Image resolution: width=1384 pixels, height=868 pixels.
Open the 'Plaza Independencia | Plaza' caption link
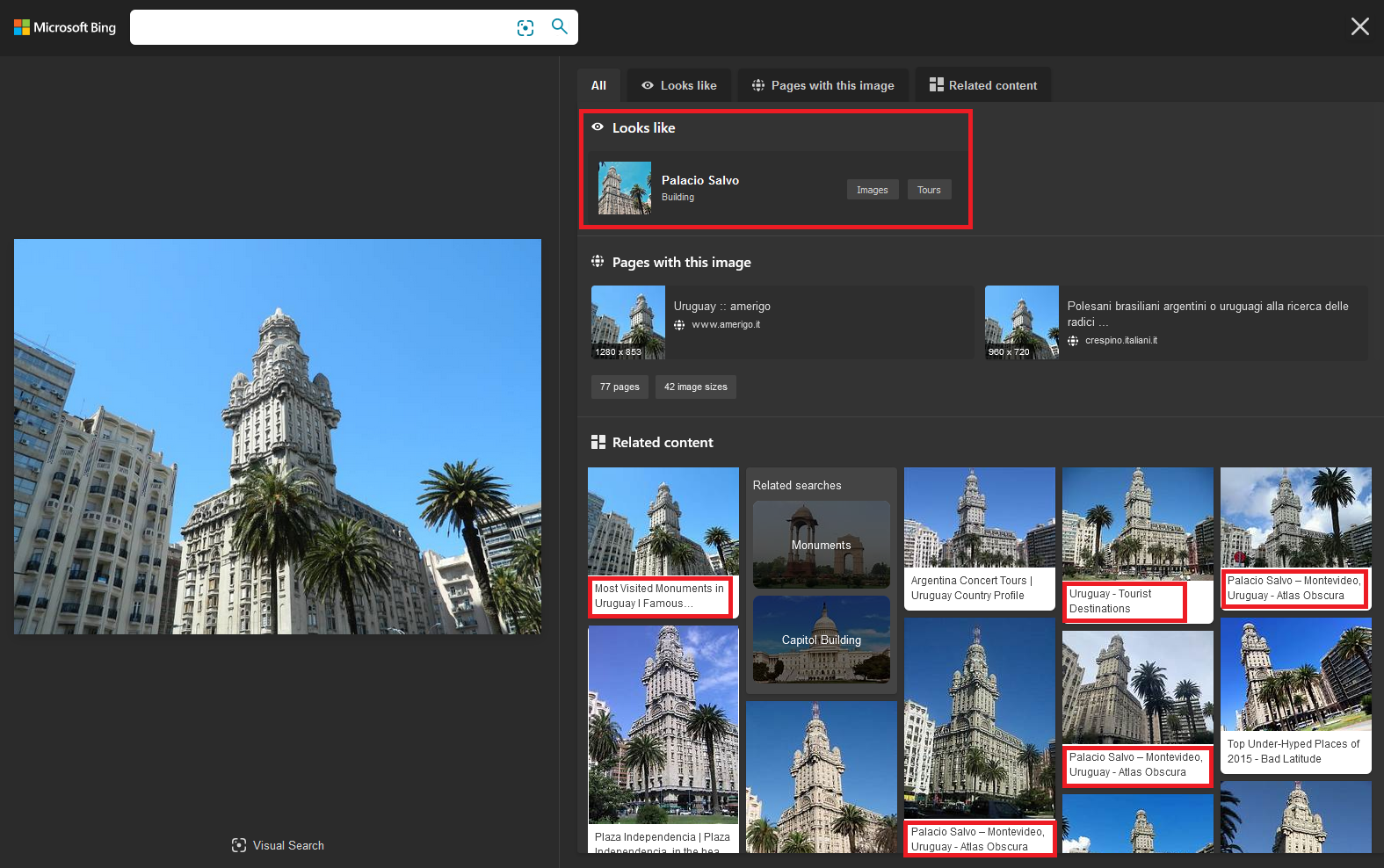point(663,844)
